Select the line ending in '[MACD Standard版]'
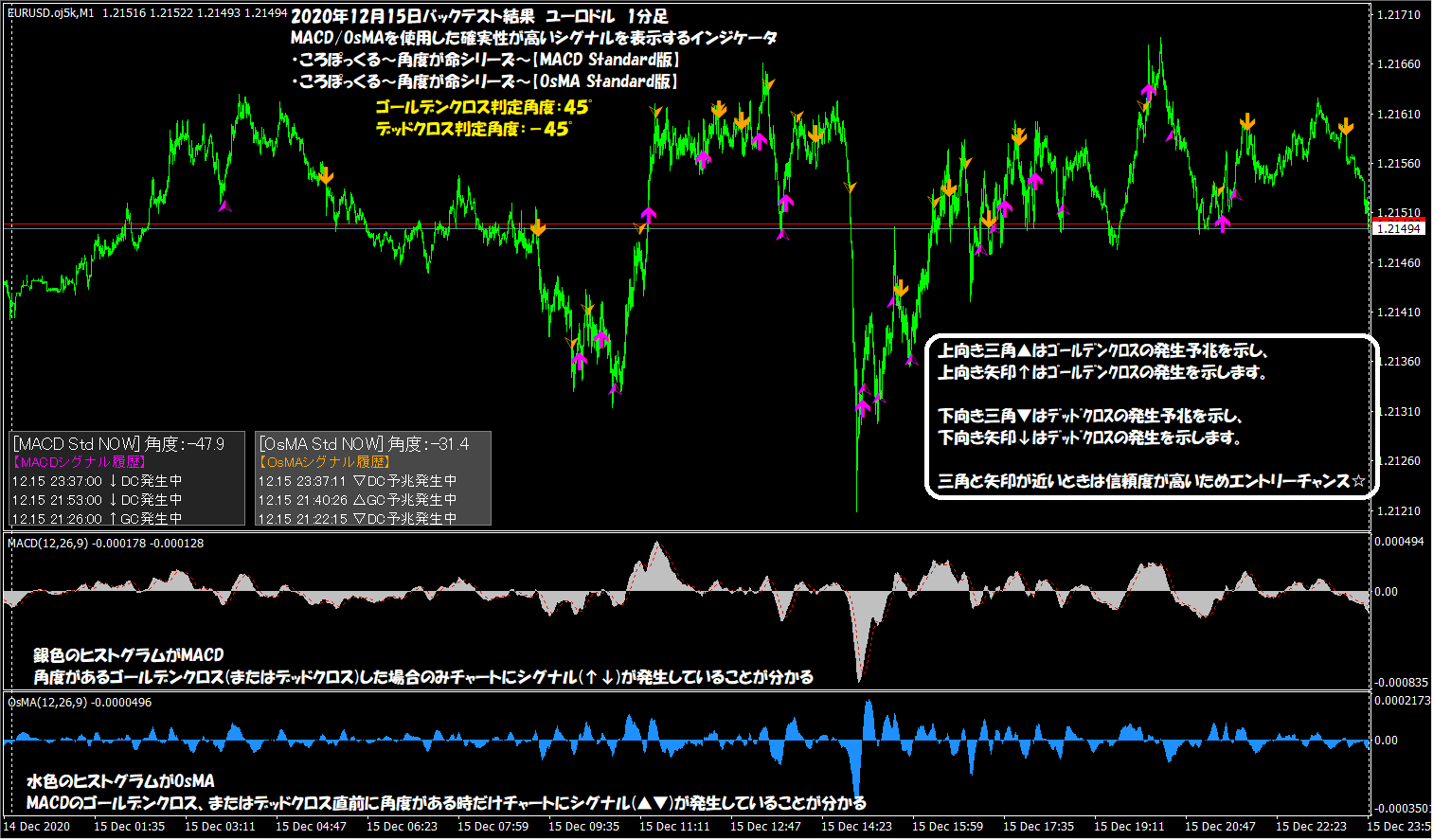 pyautogui.click(x=485, y=60)
